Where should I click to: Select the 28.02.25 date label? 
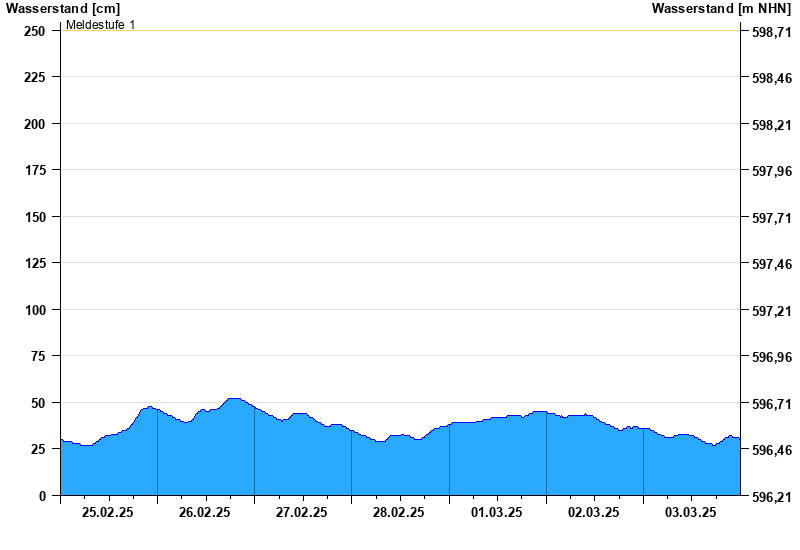399,512
